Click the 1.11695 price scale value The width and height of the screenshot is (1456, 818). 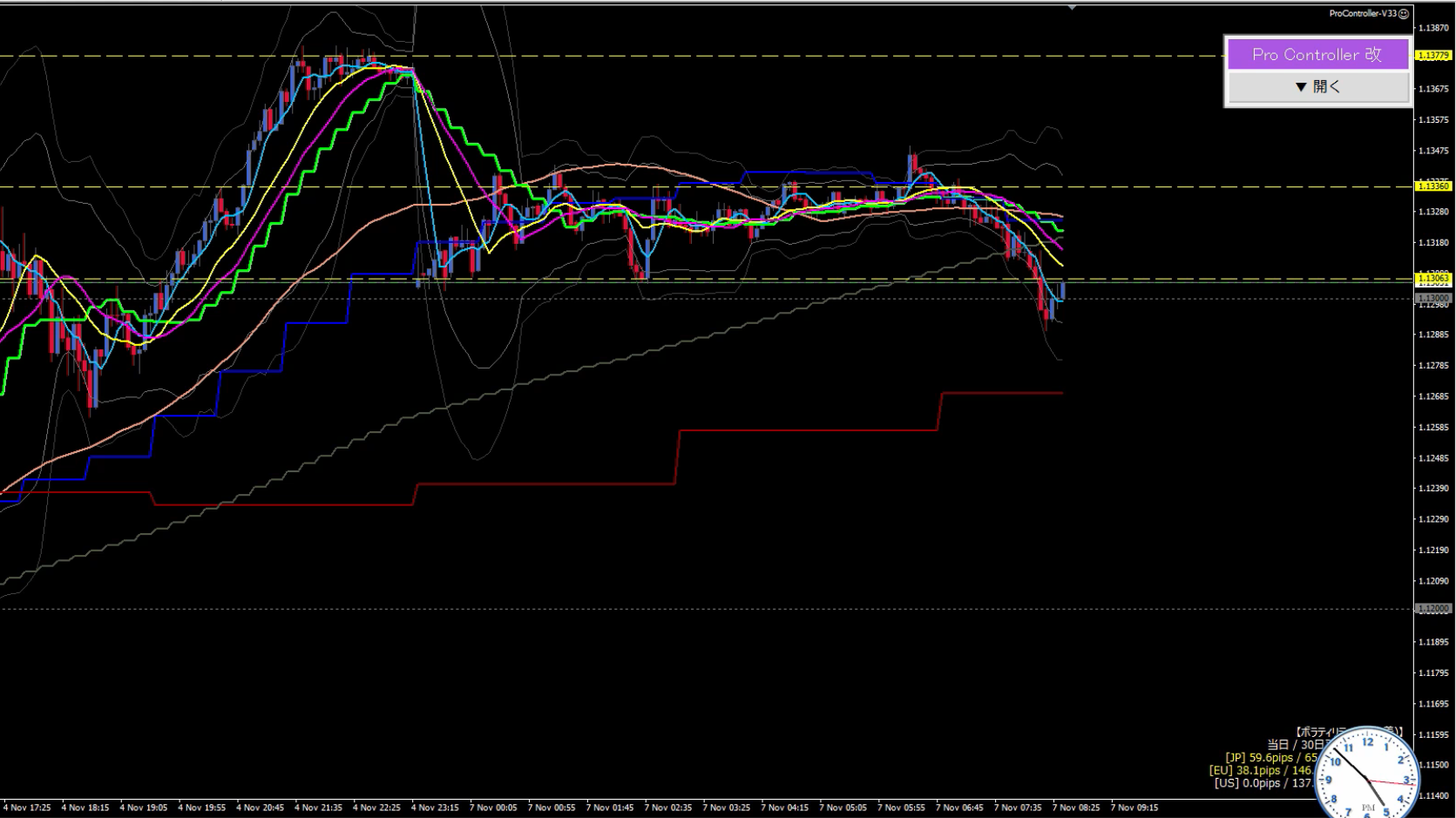pyautogui.click(x=1433, y=704)
